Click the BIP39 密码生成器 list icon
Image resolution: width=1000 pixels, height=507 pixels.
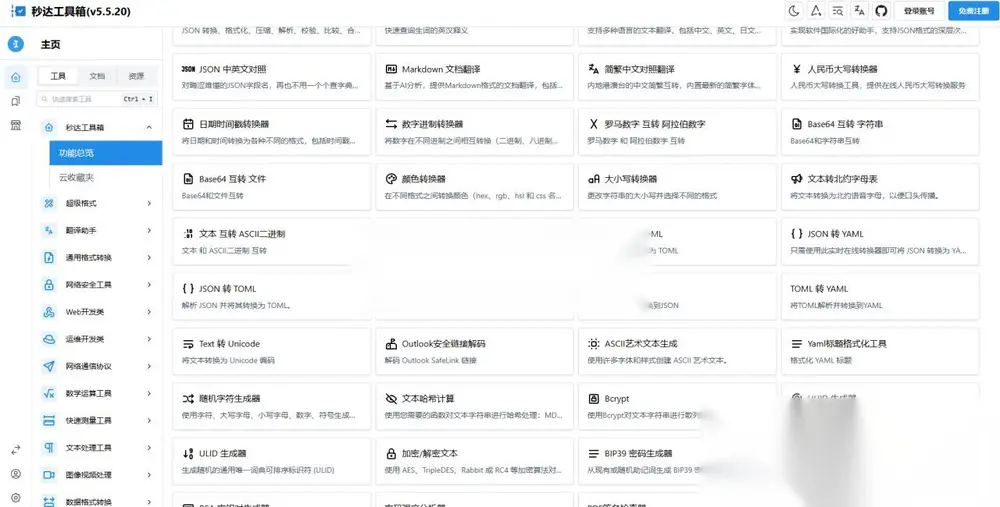coord(594,453)
